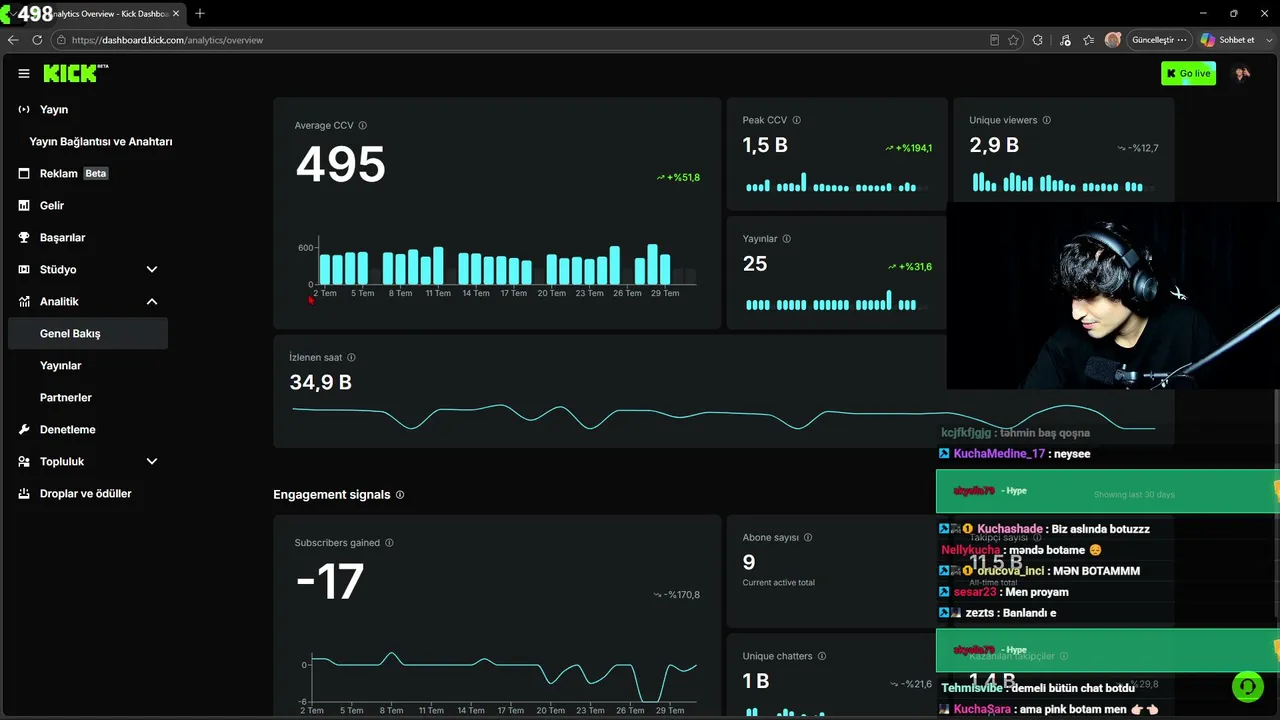Open the browser profile avatar
1280x720 pixels.
coord(1113,40)
